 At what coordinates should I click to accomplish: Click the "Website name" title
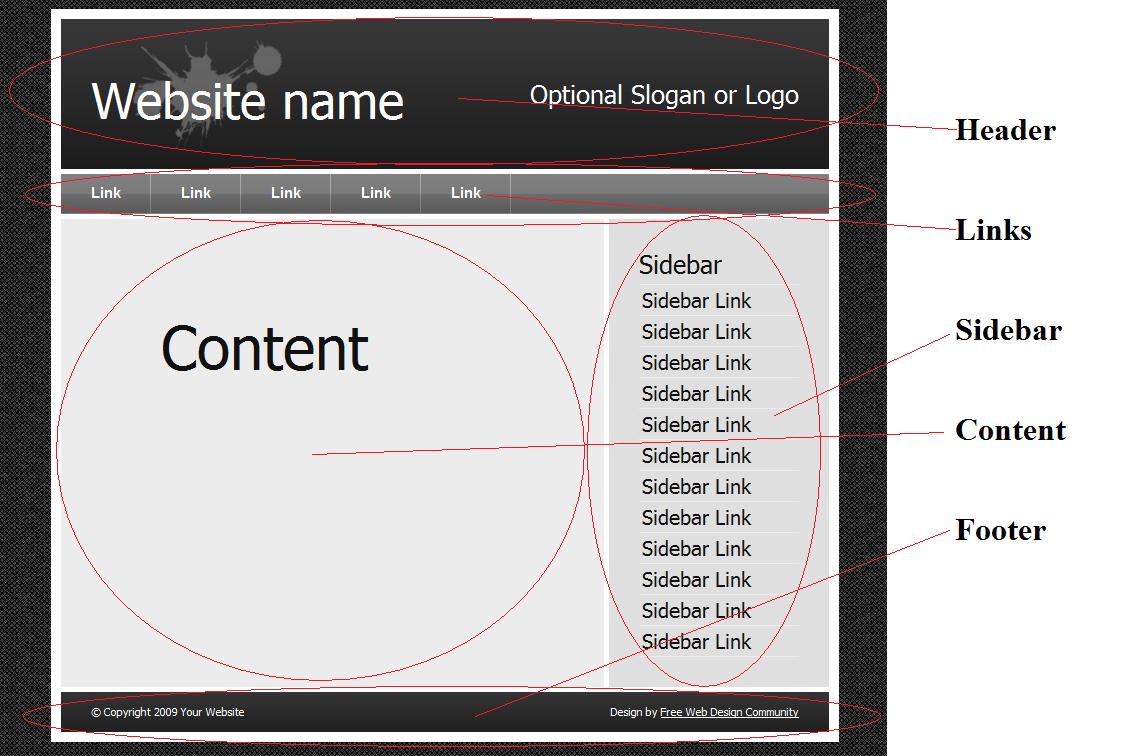(x=247, y=102)
